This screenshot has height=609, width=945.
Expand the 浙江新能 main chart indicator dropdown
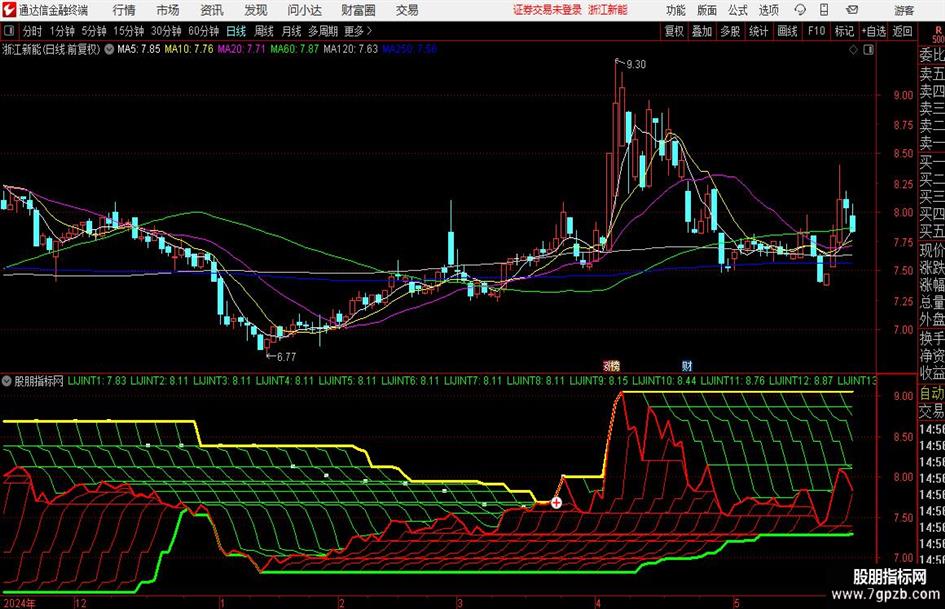coord(109,49)
